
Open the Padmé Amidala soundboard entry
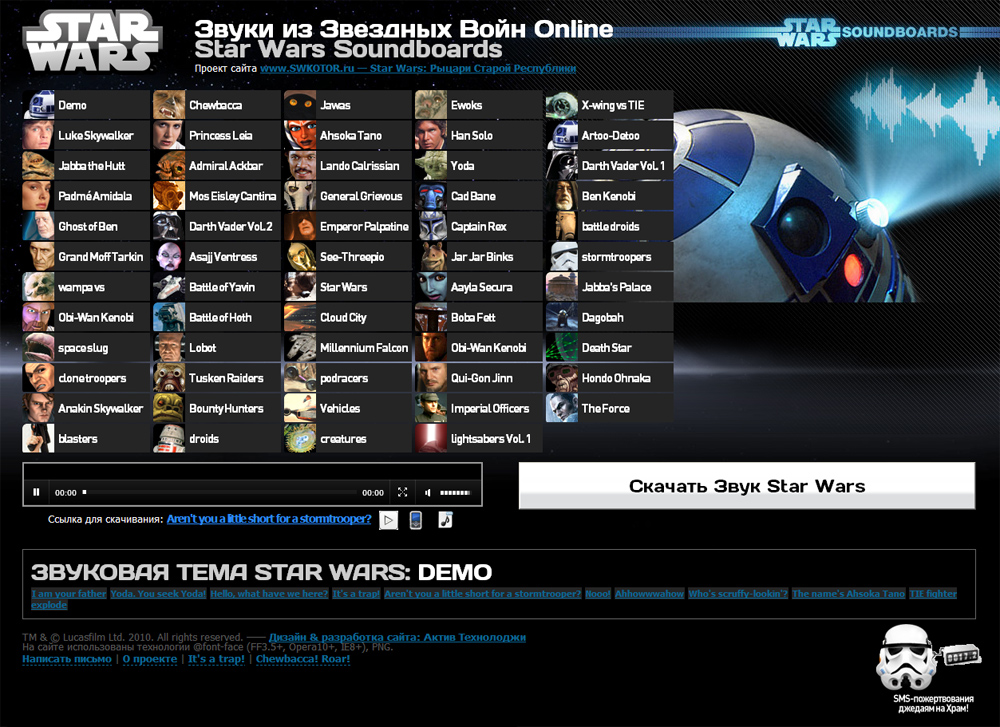86,196
